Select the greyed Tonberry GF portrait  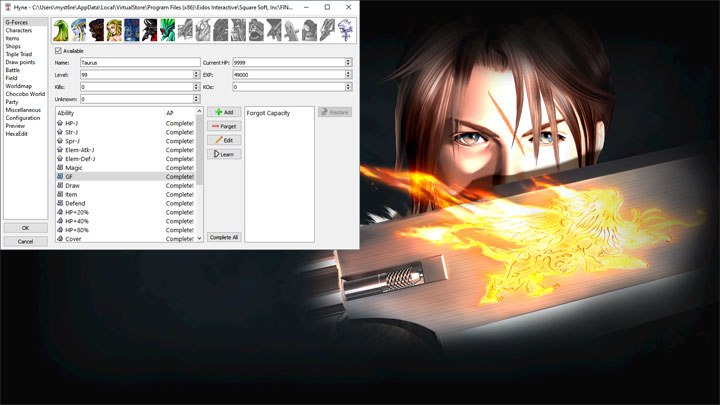pyautogui.click(x=309, y=30)
